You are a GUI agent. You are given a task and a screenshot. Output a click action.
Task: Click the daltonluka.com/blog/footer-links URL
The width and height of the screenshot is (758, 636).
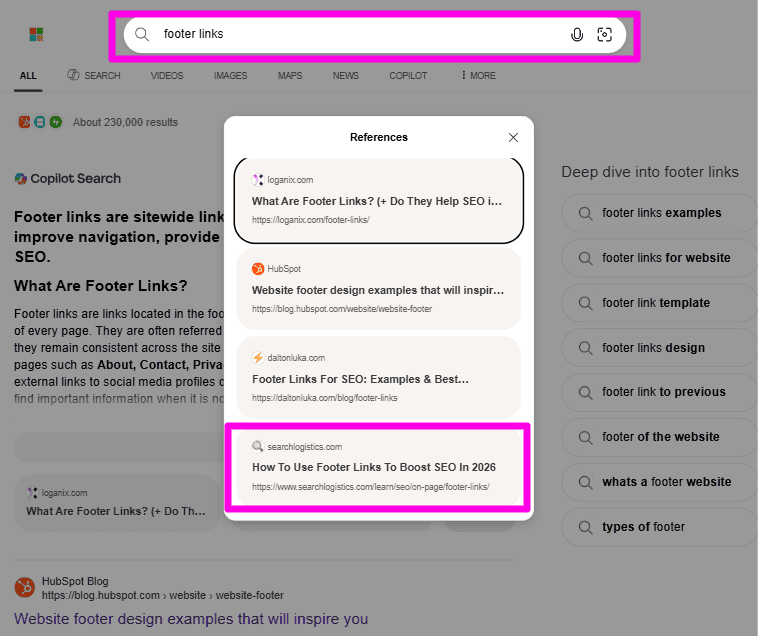click(x=324, y=398)
